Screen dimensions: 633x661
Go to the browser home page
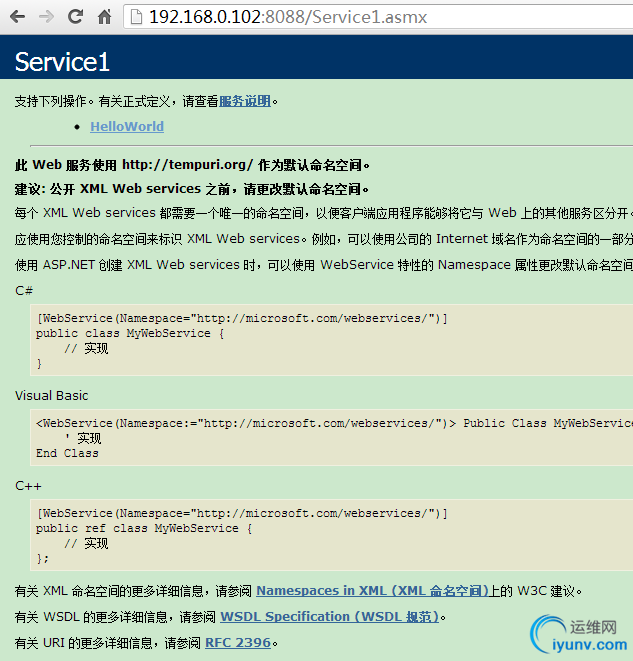point(104,16)
